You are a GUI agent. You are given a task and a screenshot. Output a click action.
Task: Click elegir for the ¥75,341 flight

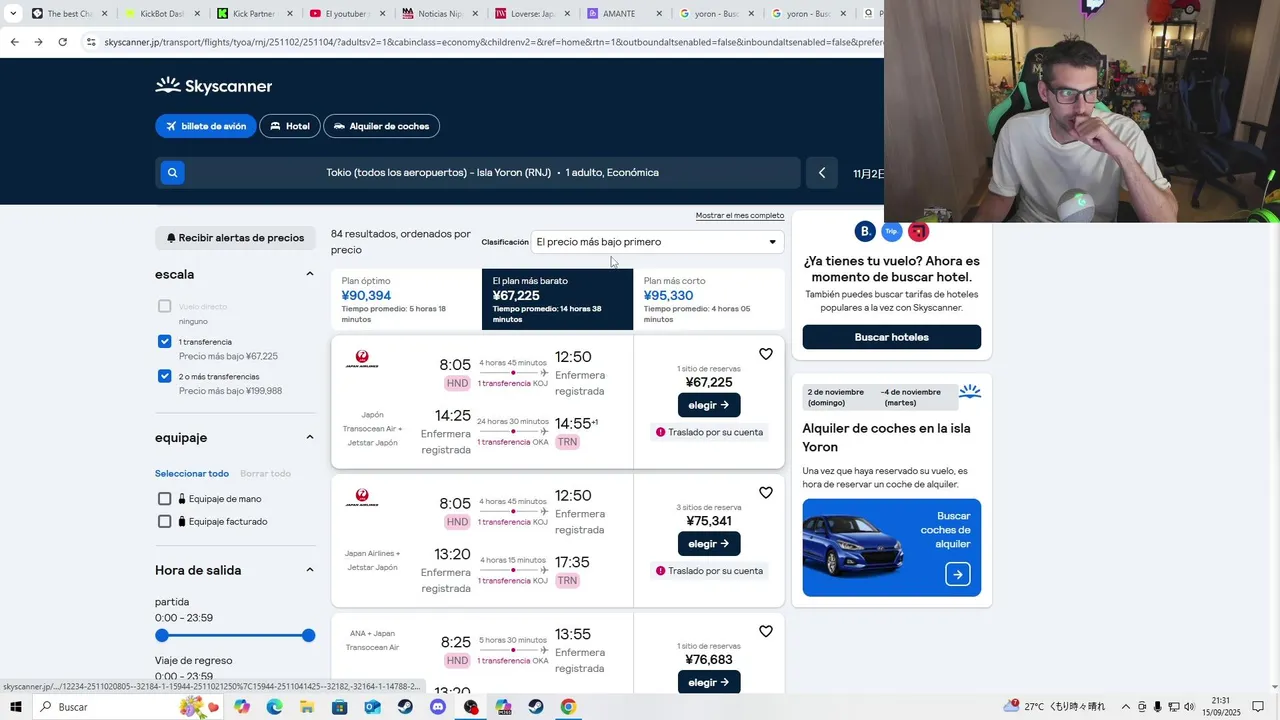click(x=709, y=544)
